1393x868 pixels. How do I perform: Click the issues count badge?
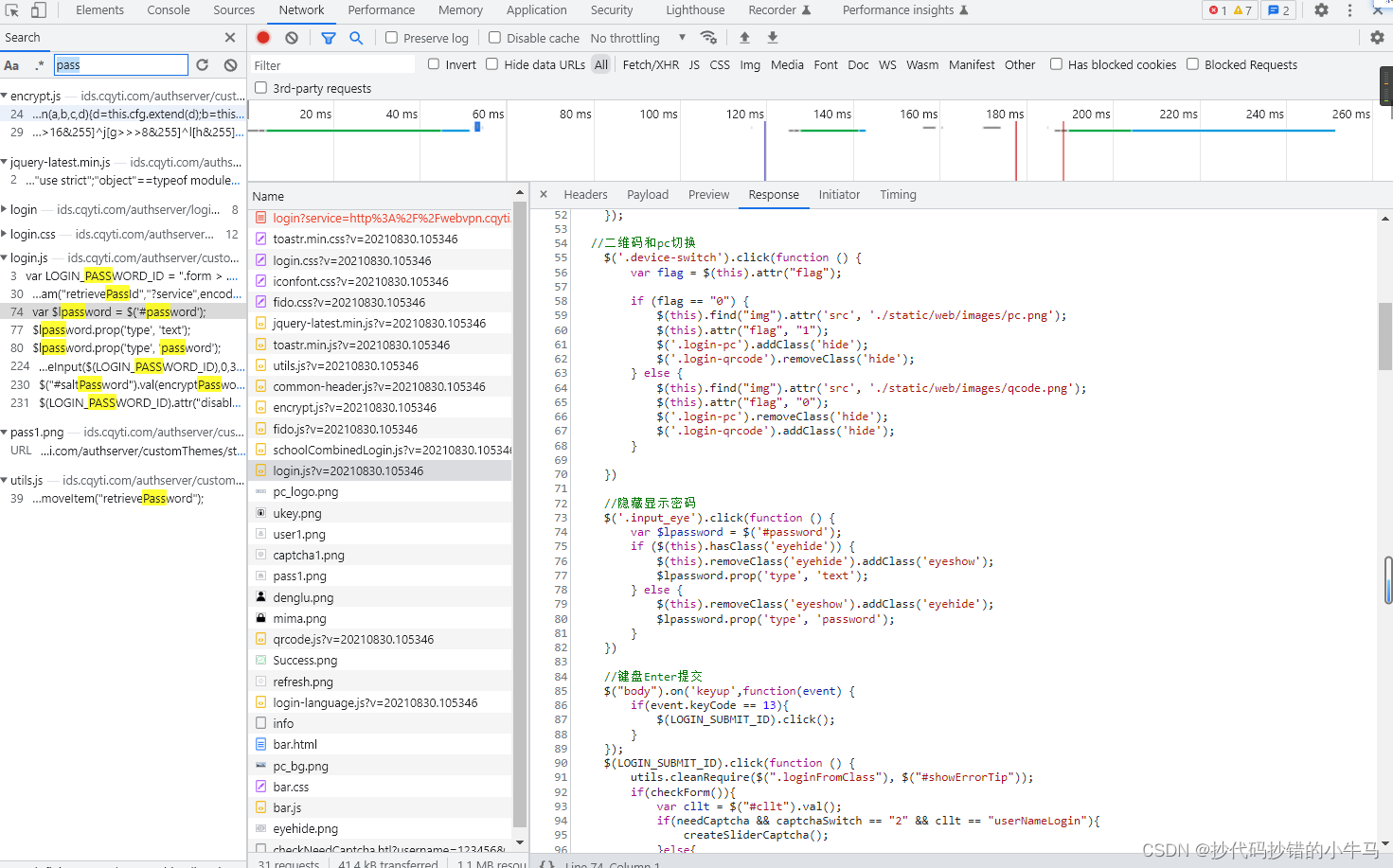pyautogui.click(x=1278, y=10)
